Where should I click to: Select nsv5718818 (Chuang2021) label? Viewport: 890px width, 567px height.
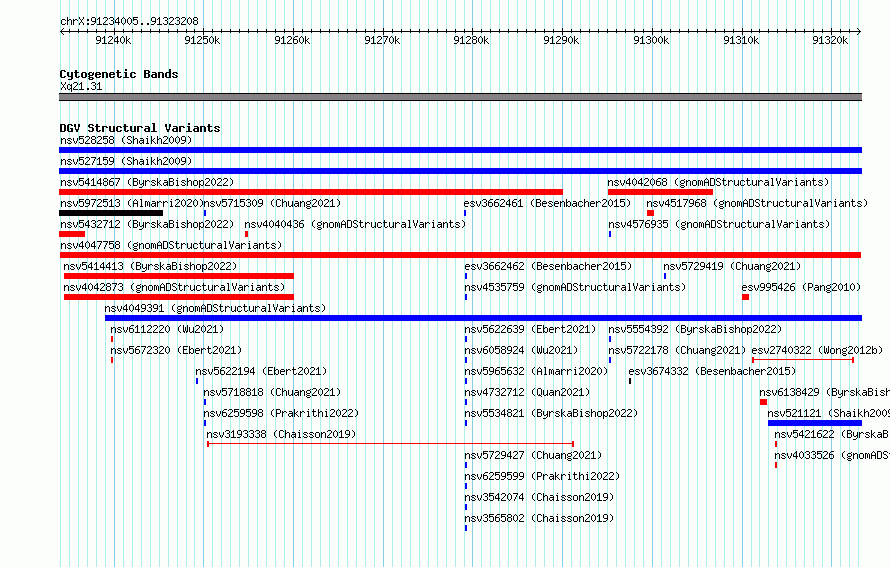click(x=272, y=392)
